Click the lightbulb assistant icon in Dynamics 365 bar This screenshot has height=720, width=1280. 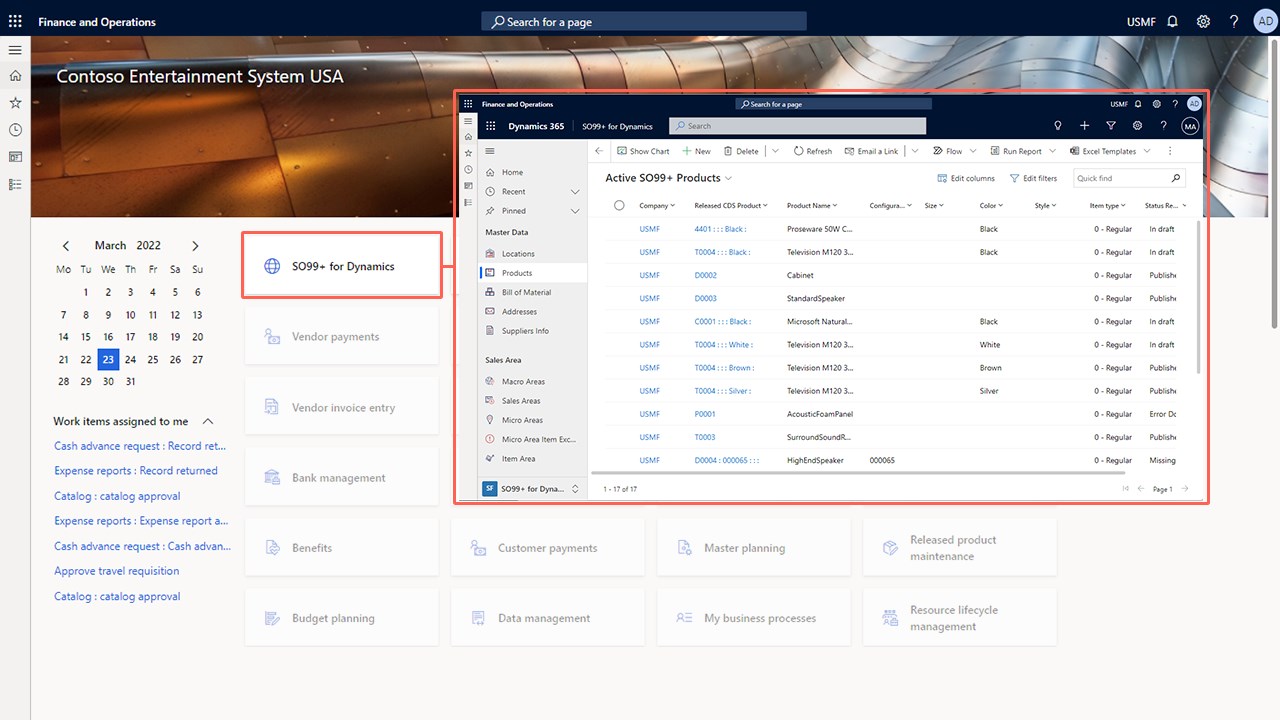tap(1058, 126)
